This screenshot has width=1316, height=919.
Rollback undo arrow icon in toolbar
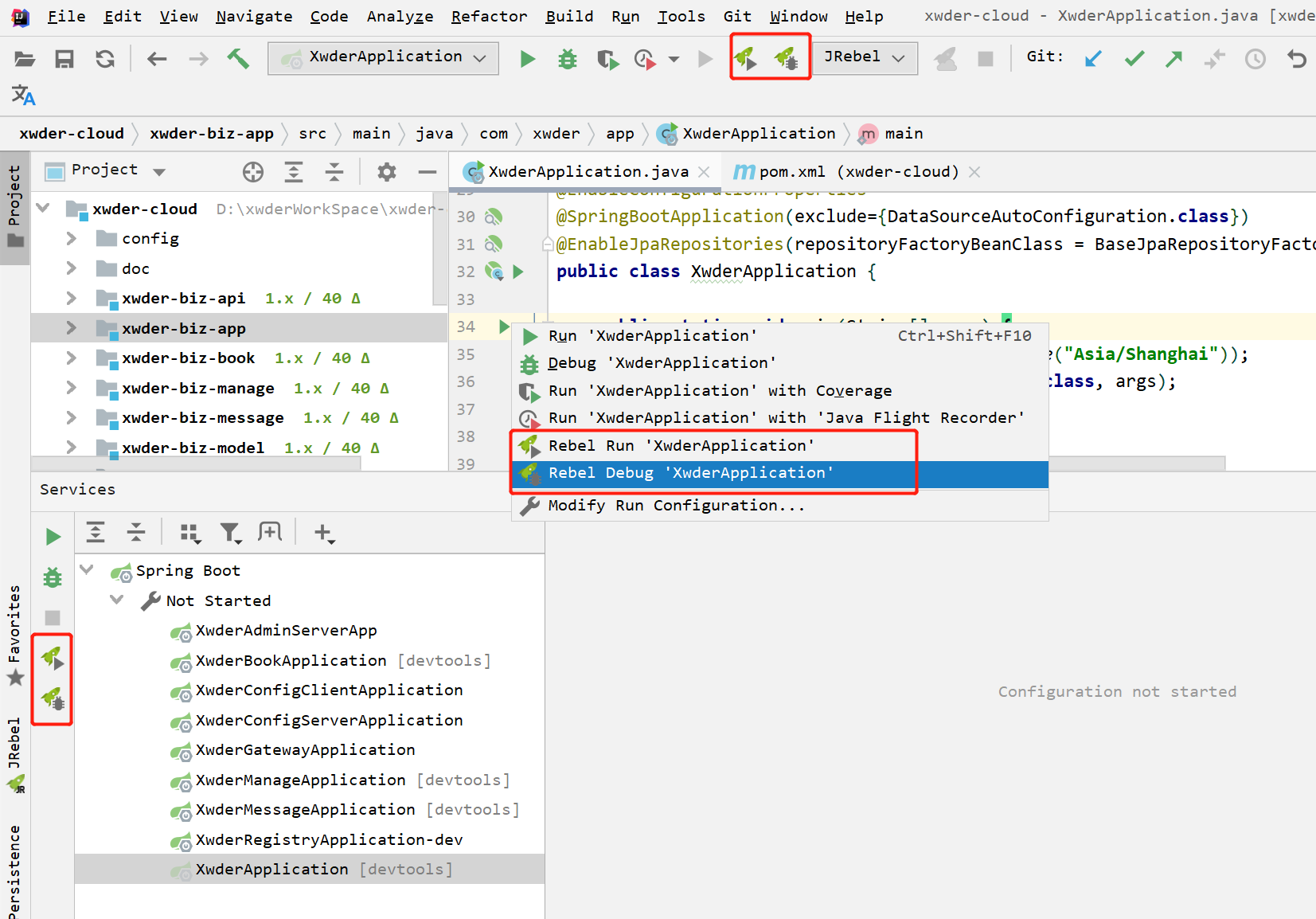tap(1296, 58)
